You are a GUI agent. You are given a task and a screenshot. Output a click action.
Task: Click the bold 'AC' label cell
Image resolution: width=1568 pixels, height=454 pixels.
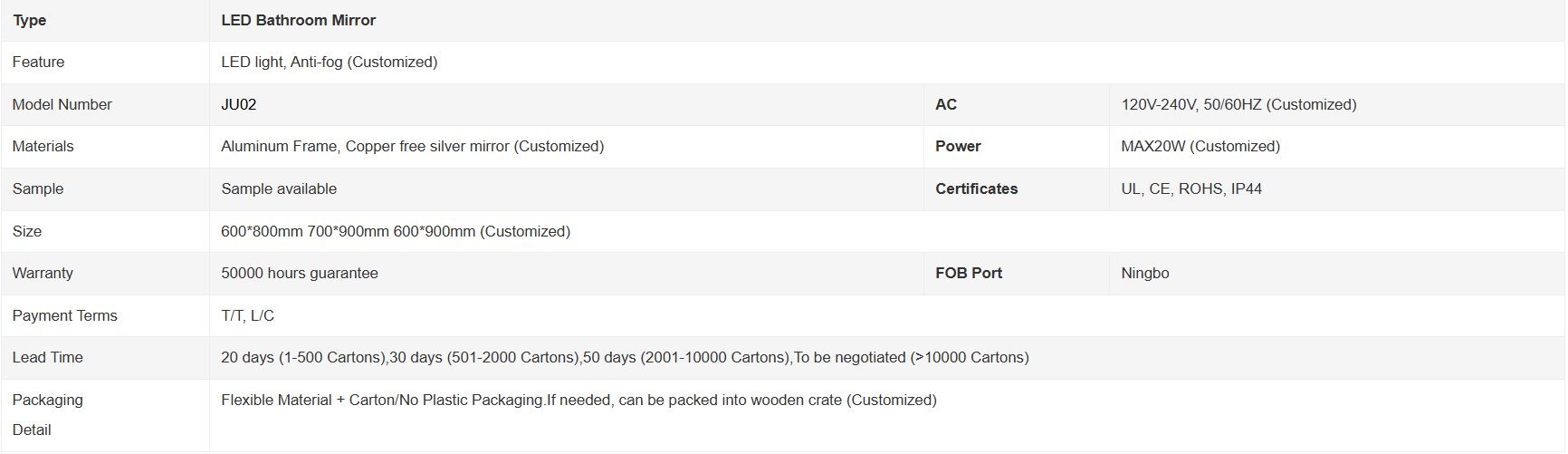click(x=1017, y=104)
